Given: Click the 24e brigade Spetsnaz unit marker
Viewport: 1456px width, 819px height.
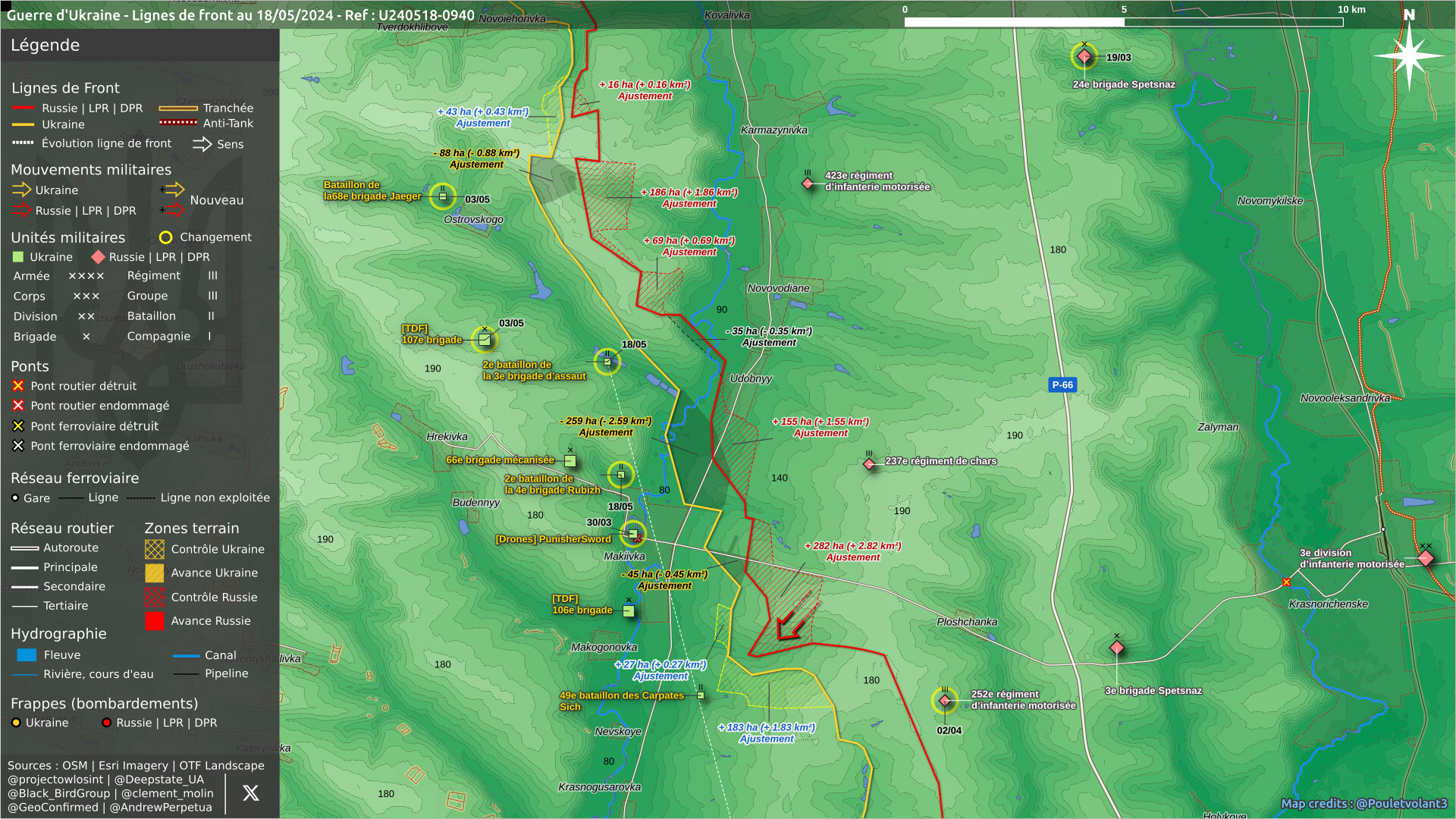Looking at the screenshot, I should 1084,56.
